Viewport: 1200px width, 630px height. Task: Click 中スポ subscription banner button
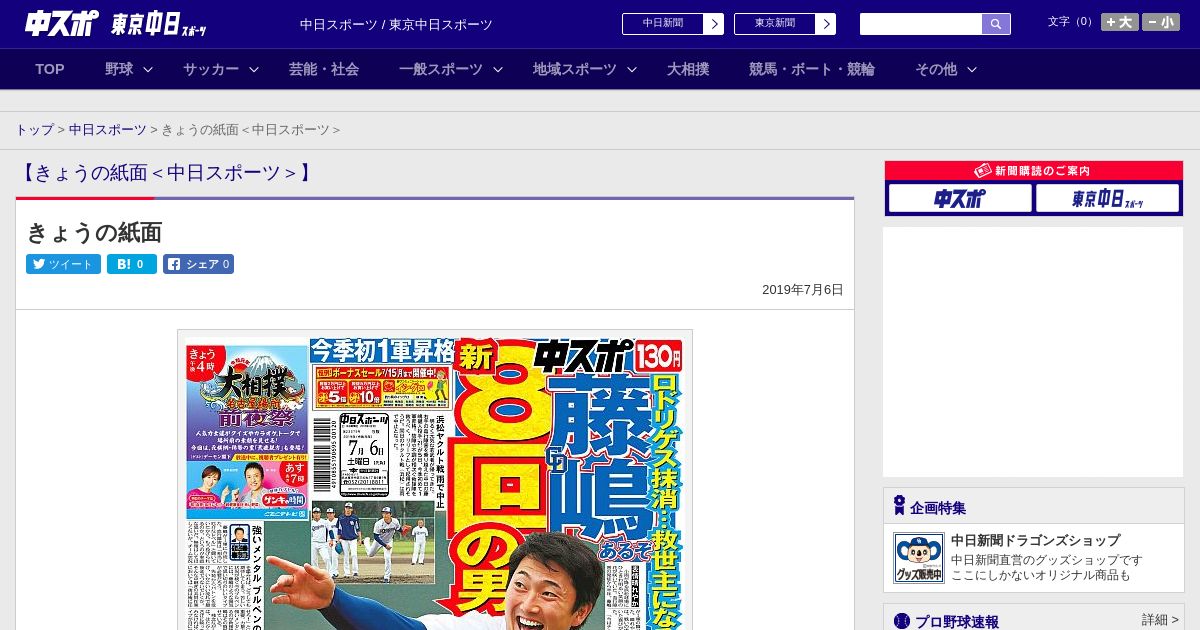960,198
